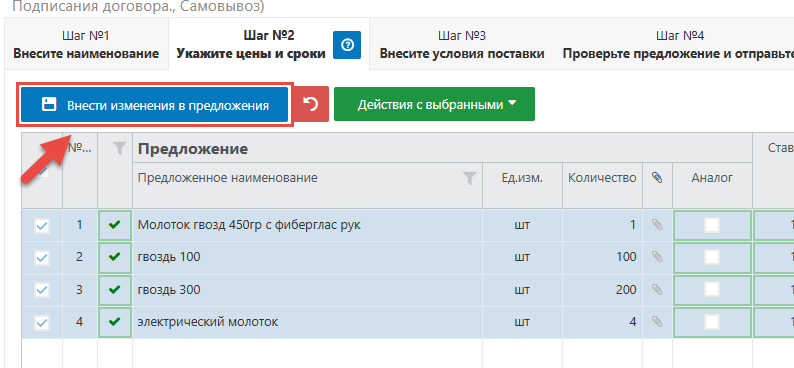Uncheck selection checkbox for row 1
Screen dimensions: 794x368
click(42, 225)
